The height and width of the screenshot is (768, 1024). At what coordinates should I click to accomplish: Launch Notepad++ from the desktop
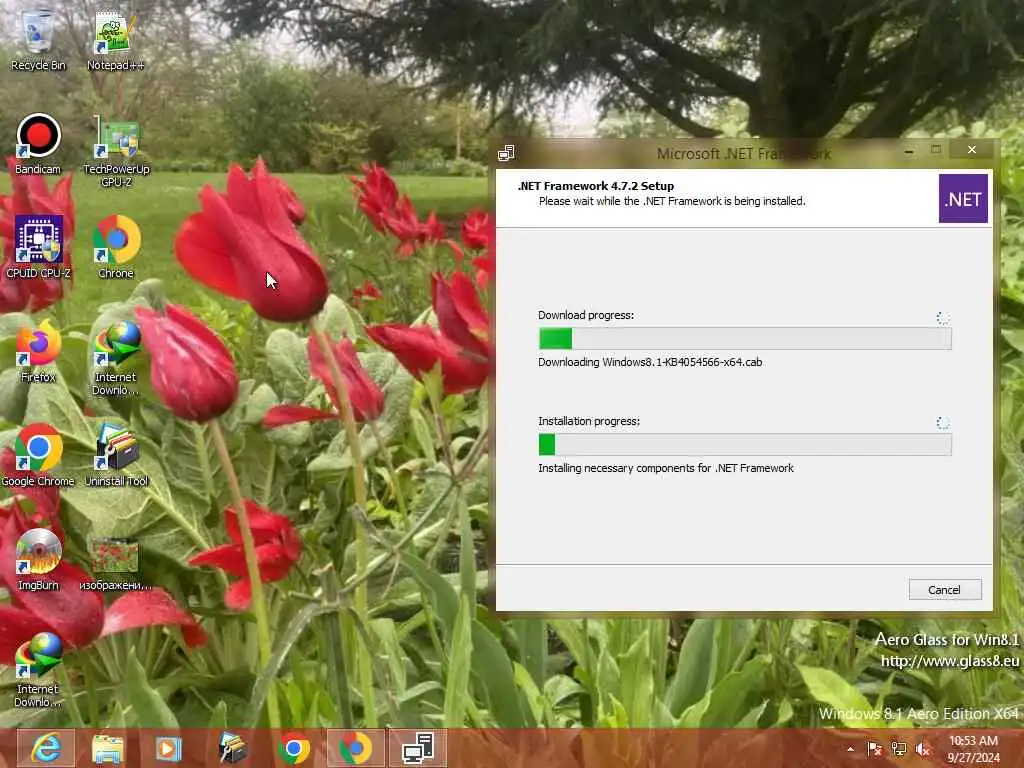(x=116, y=39)
